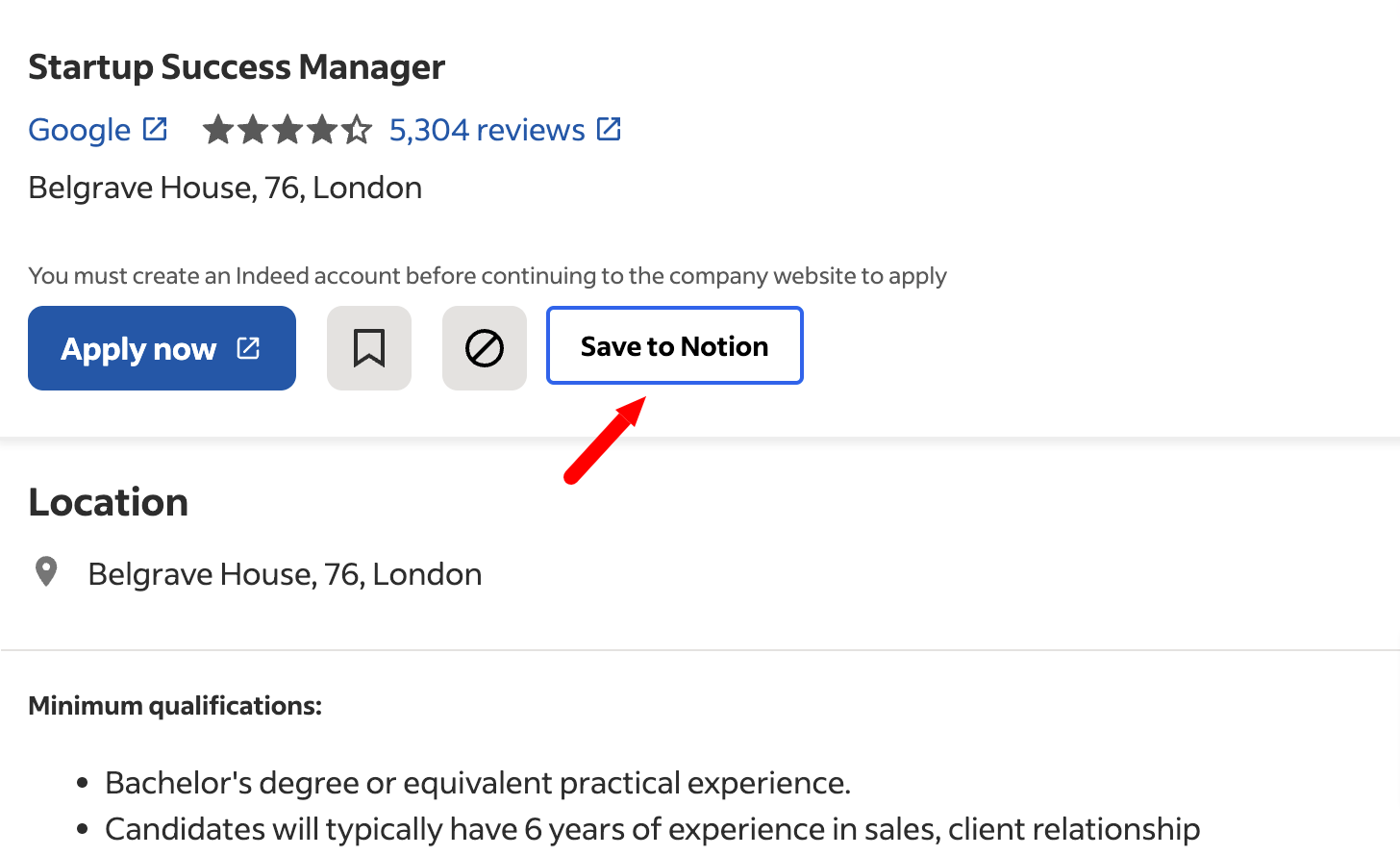The width and height of the screenshot is (1400, 856).
Task: Click the address next to the map pin
Action: click(x=285, y=574)
